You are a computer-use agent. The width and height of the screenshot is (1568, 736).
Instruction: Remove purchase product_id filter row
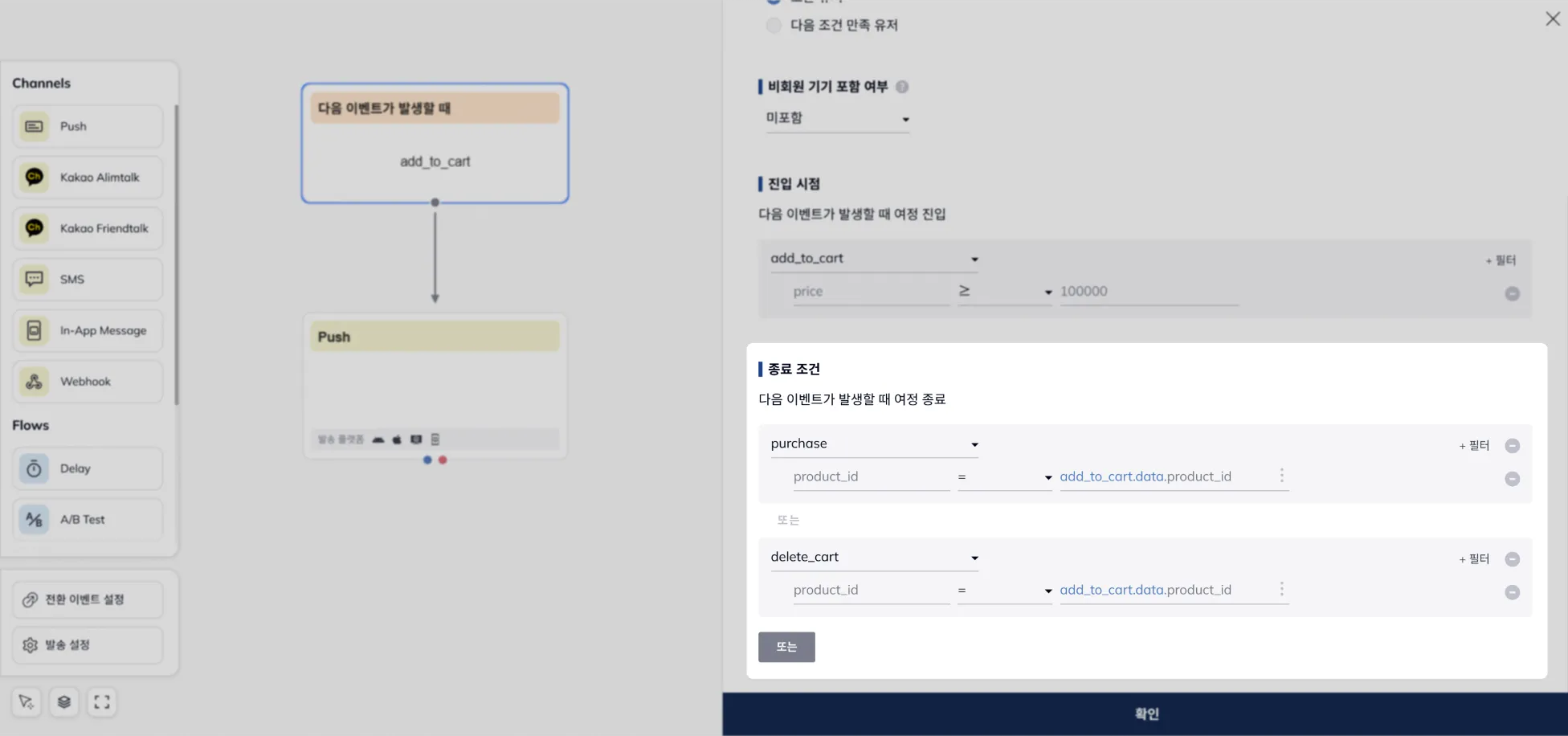point(1512,478)
